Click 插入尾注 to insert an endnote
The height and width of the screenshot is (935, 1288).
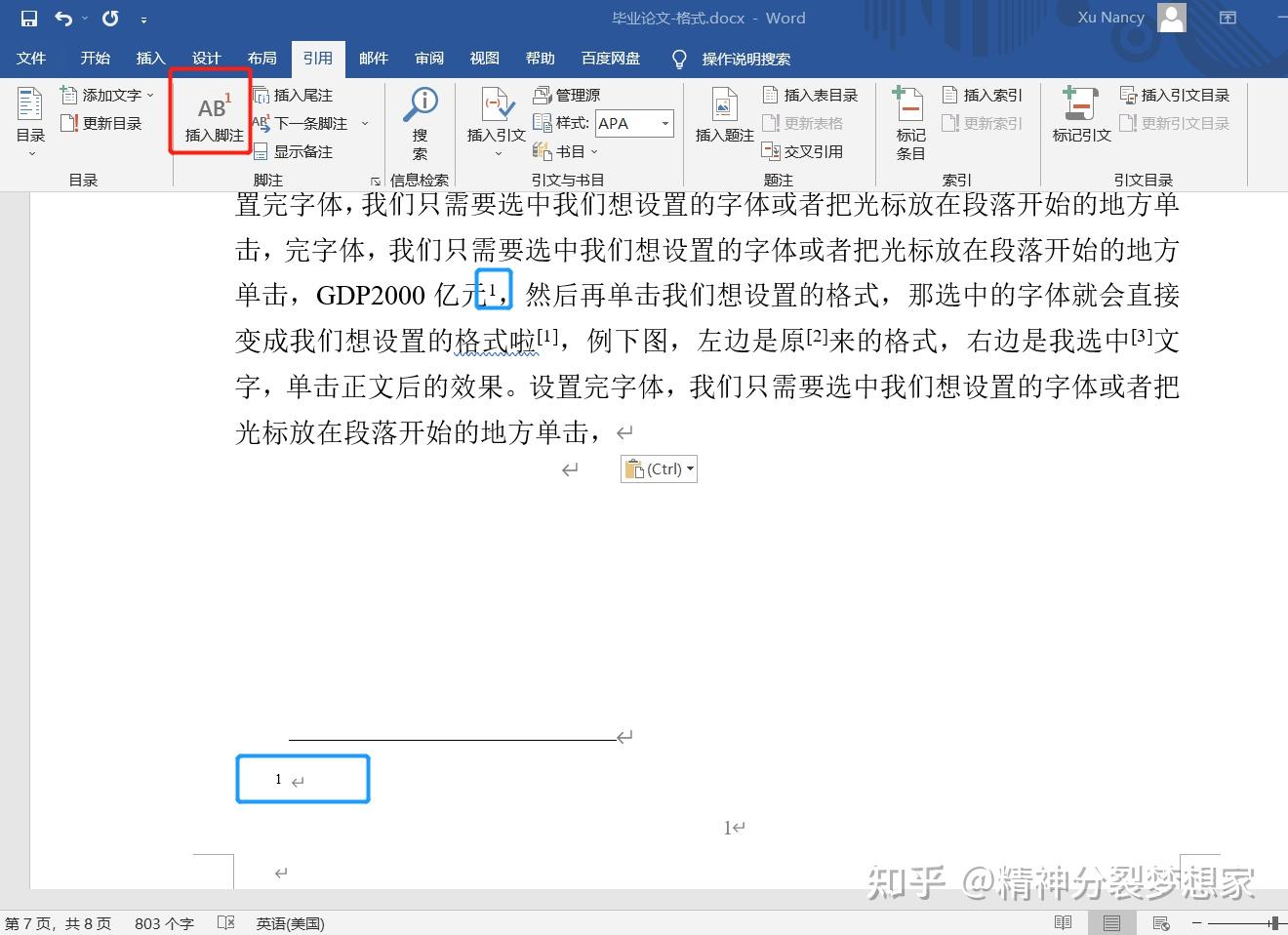[294, 95]
